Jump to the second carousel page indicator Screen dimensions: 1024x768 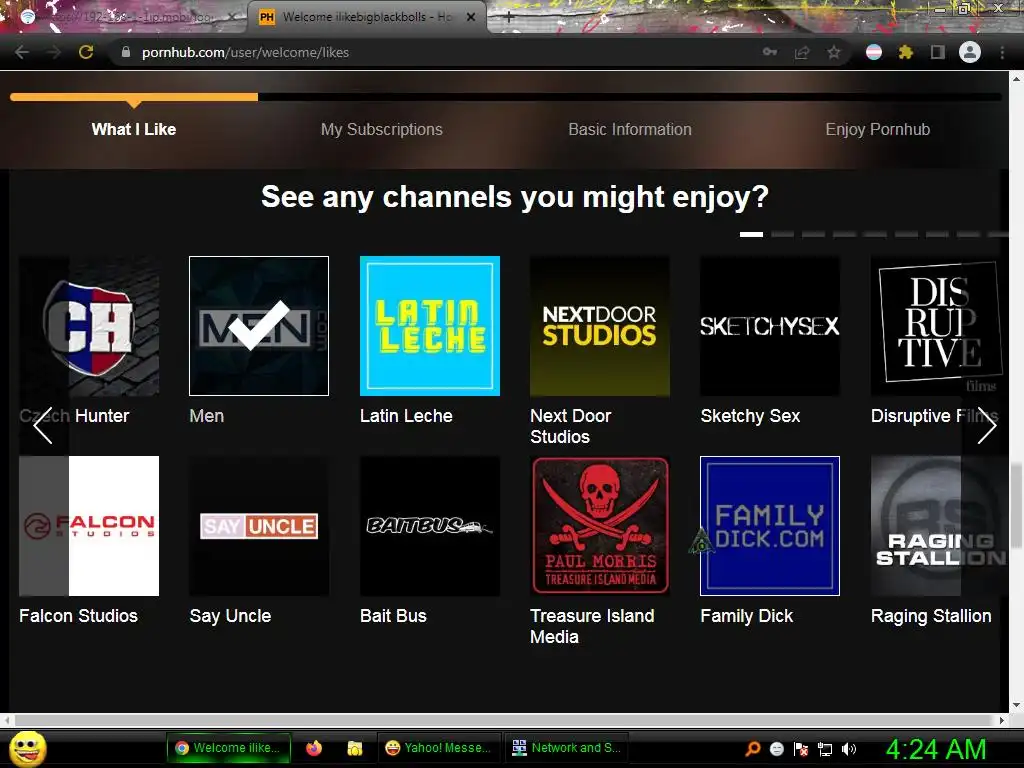(782, 234)
